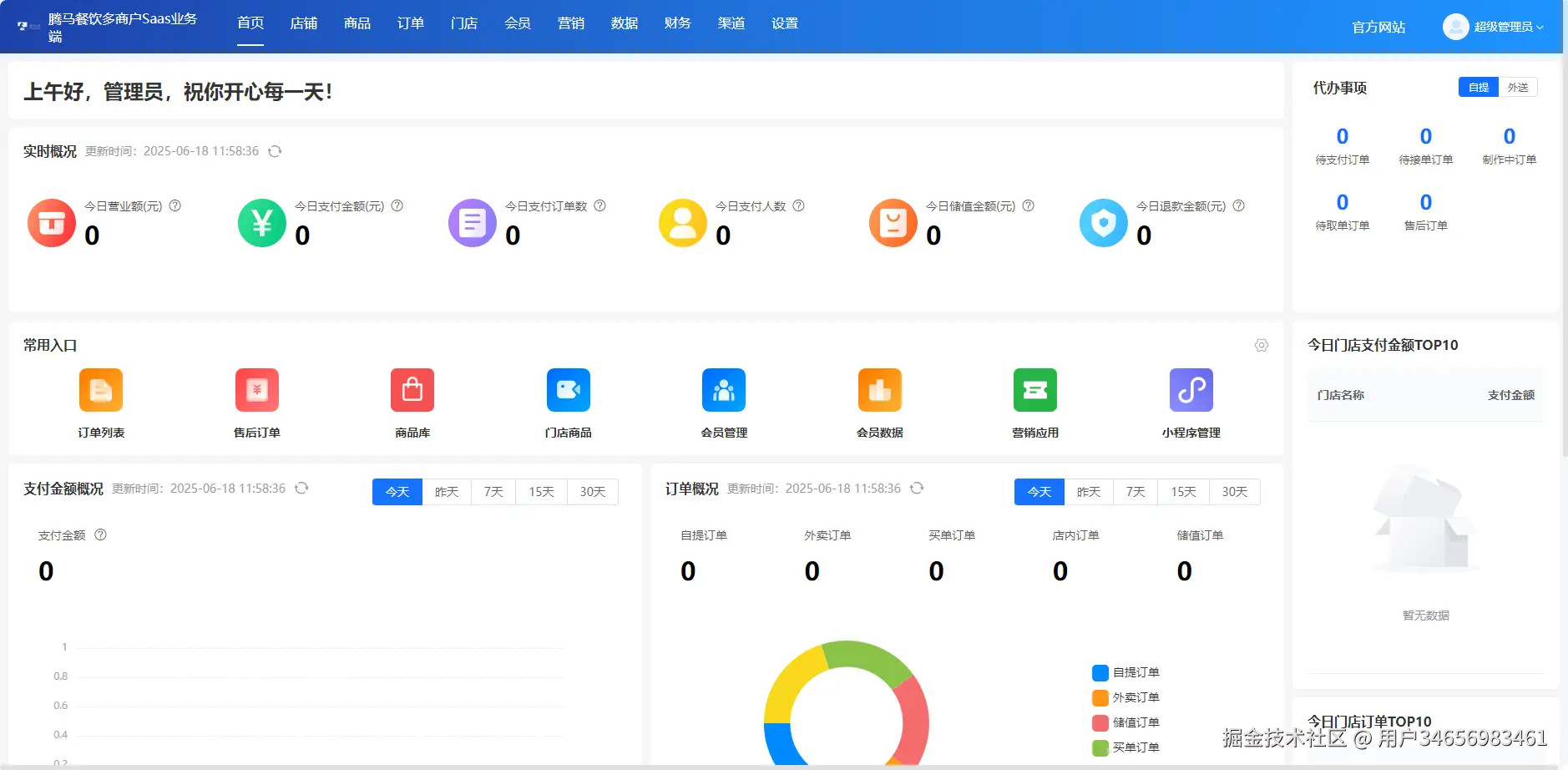The width and height of the screenshot is (1568, 770).
Task: Select 今天 in 订单概况
Action: pyautogui.click(x=1039, y=492)
